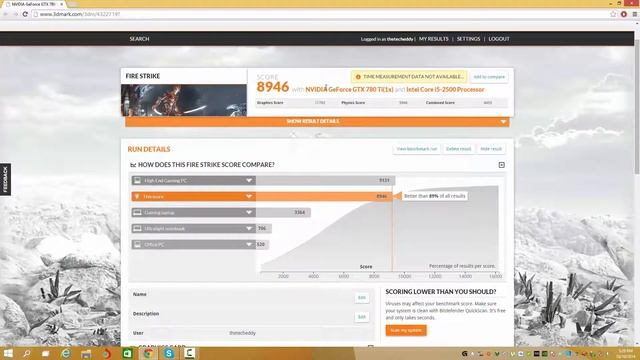The image size is (640, 360).
Task: Click the notebook icon in Ultralight notebook bar
Action: [x=138, y=229]
